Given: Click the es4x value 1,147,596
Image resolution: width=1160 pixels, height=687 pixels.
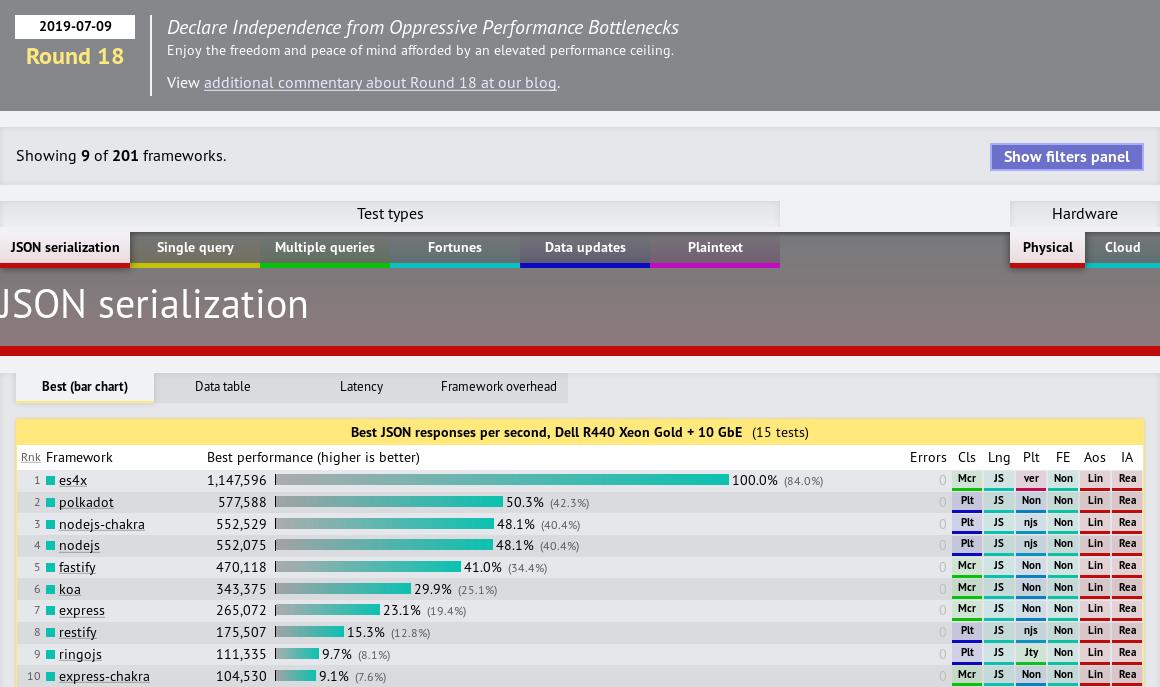Looking at the screenshot, I should pos(237,481).
